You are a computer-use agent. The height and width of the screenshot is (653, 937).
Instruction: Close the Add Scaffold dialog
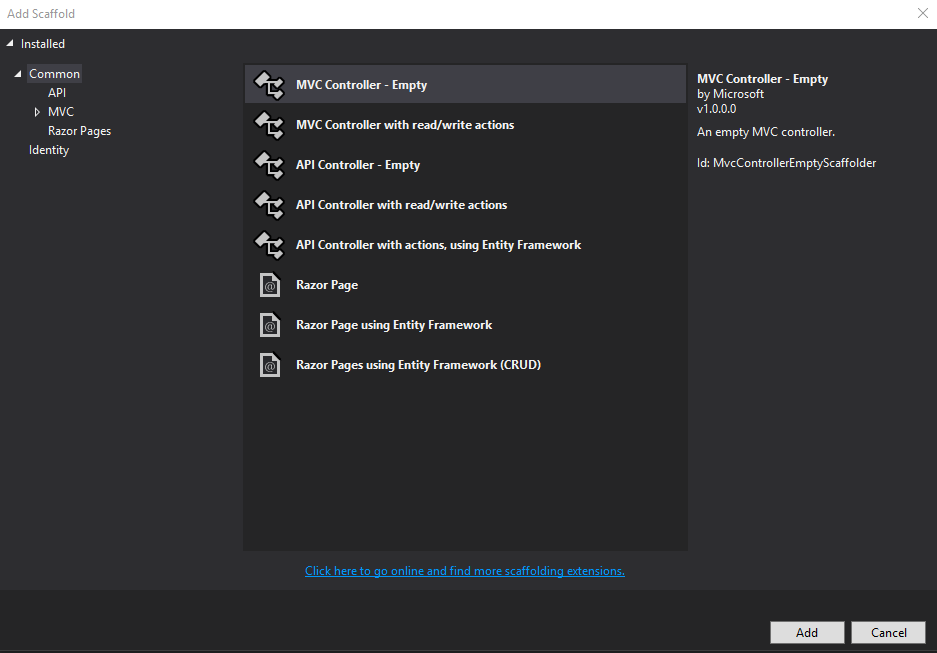[x=922, y=13]
